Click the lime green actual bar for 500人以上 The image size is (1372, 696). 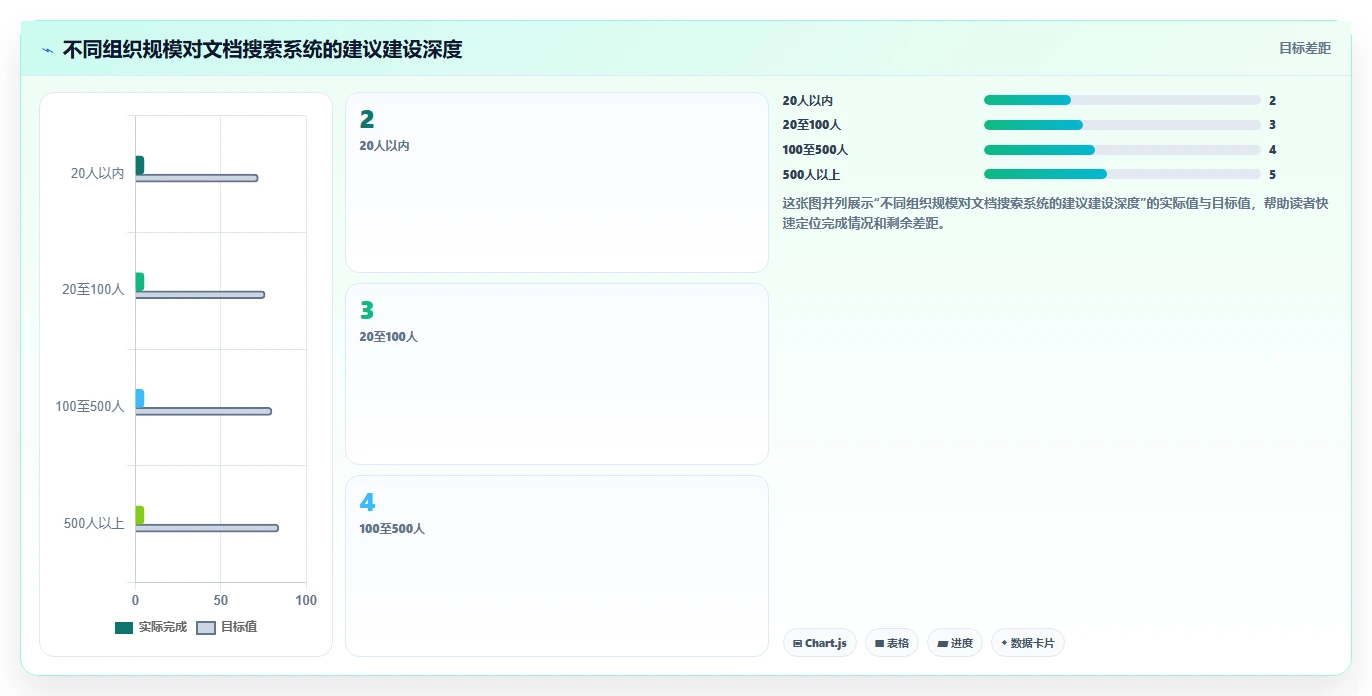[x=140, y=515]
